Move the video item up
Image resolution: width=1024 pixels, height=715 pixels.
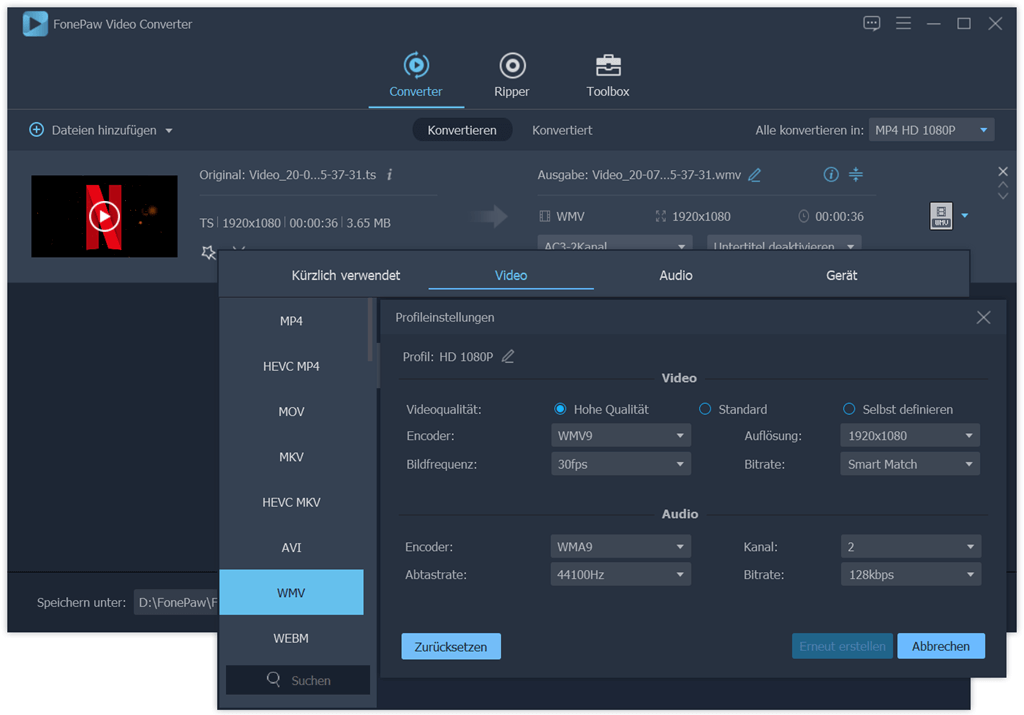[x=1003, y=185]
